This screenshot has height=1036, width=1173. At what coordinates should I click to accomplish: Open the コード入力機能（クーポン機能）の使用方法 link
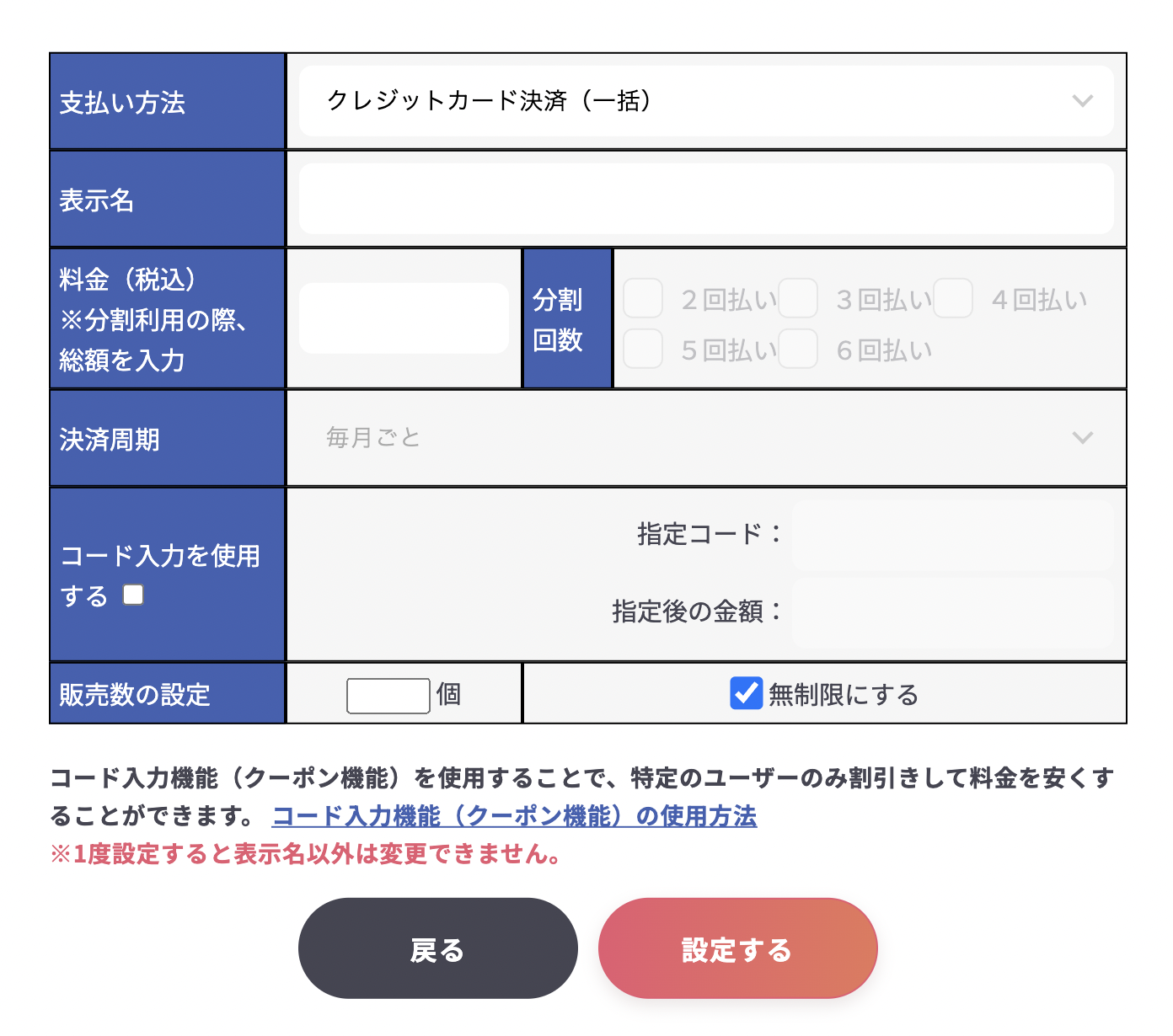coord(515,816)
